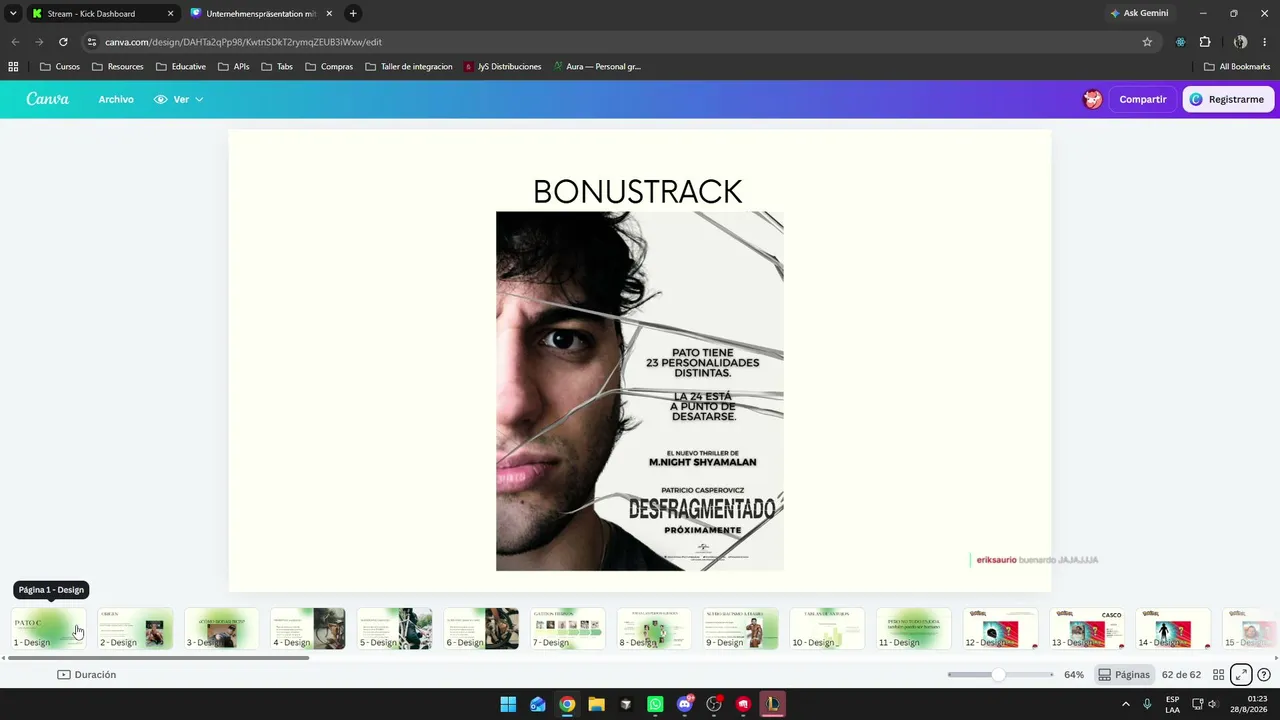
Task: Adjust the zoom slider near 64%
Action: (1000, 675)
